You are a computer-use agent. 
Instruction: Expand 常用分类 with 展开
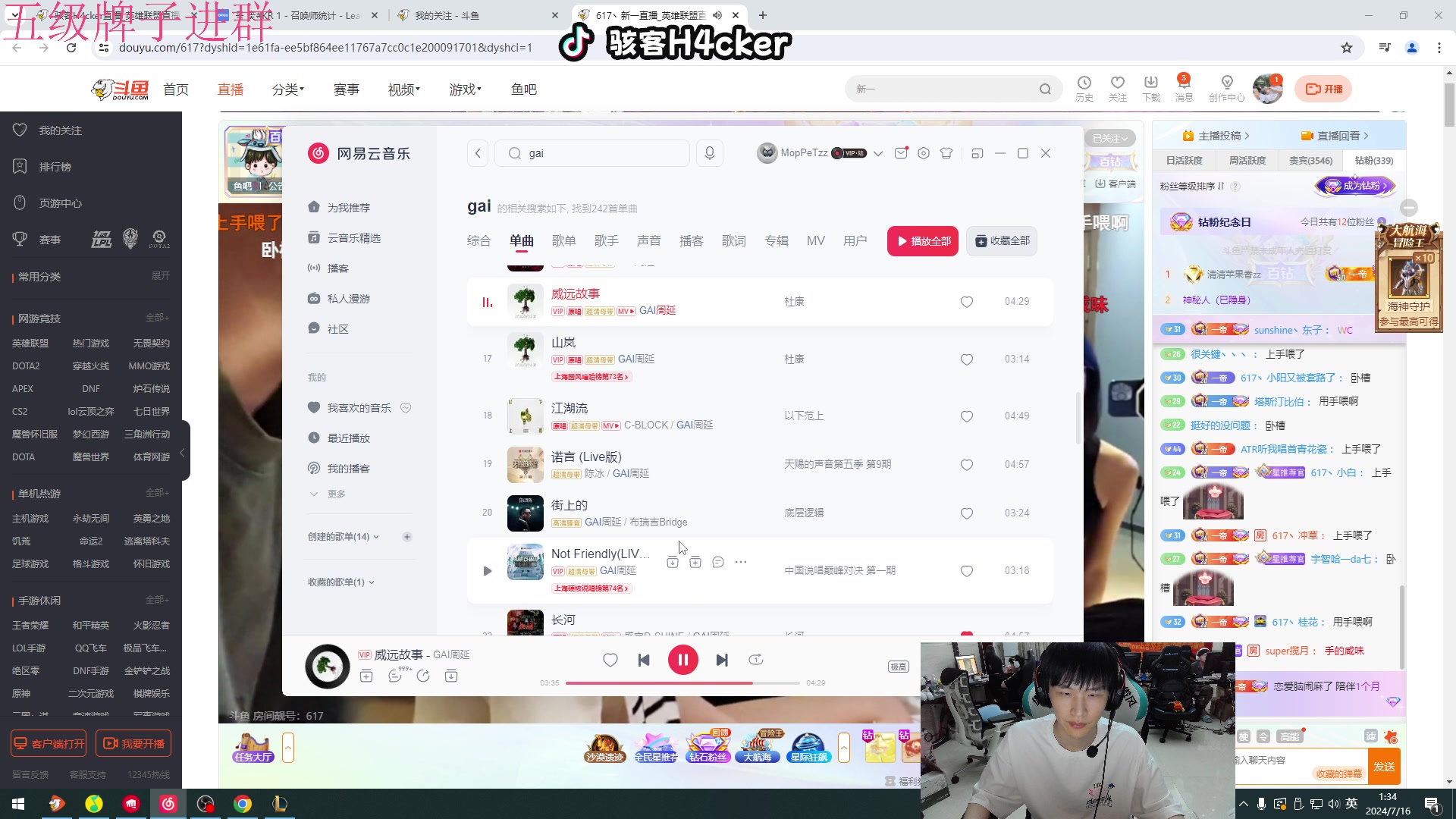pos(161,276)
